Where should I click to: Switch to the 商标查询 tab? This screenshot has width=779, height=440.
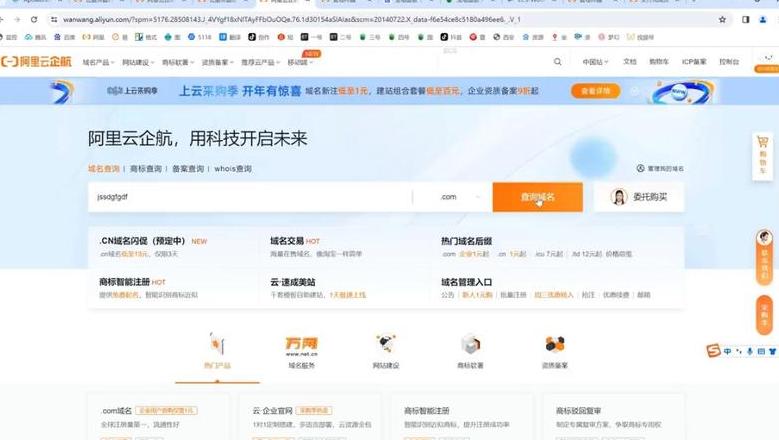146,169
